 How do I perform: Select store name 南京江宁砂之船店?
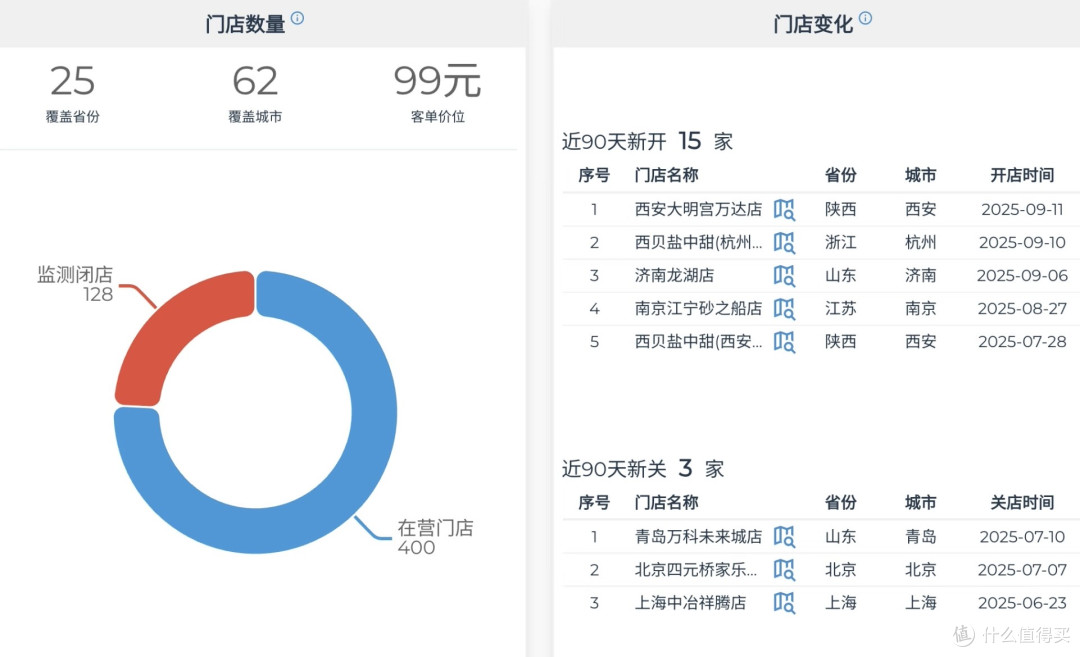pyautogui.click(x=698, y=309)
